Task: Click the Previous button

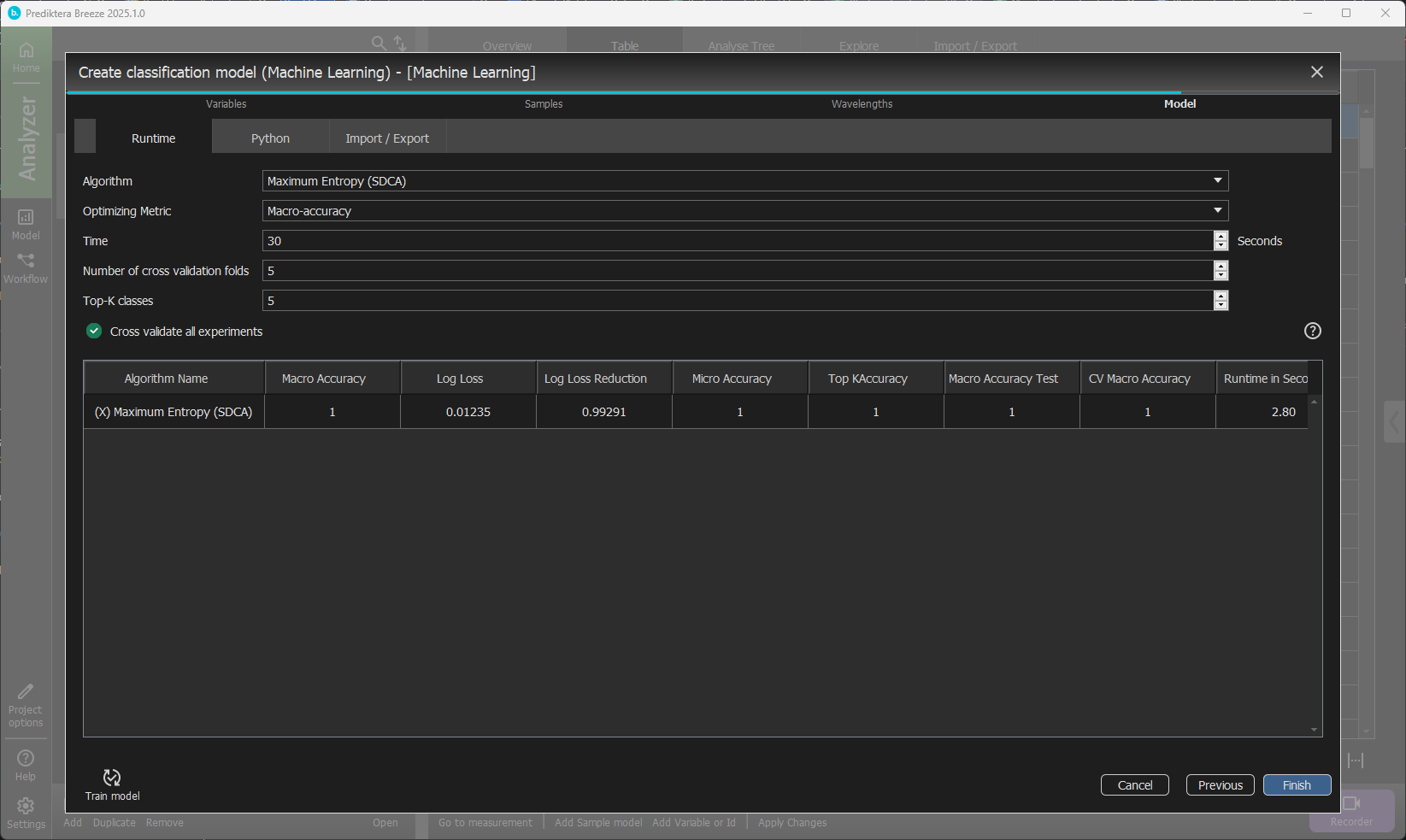Action: 1220,785
